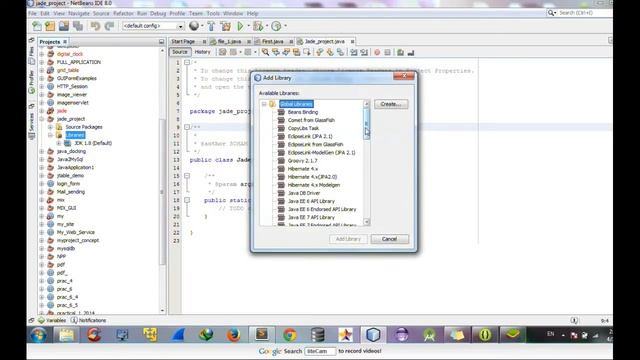The image size is (640, 360).
Task: Toggle code fold at line 15 comment
Action: coord(187,176)
